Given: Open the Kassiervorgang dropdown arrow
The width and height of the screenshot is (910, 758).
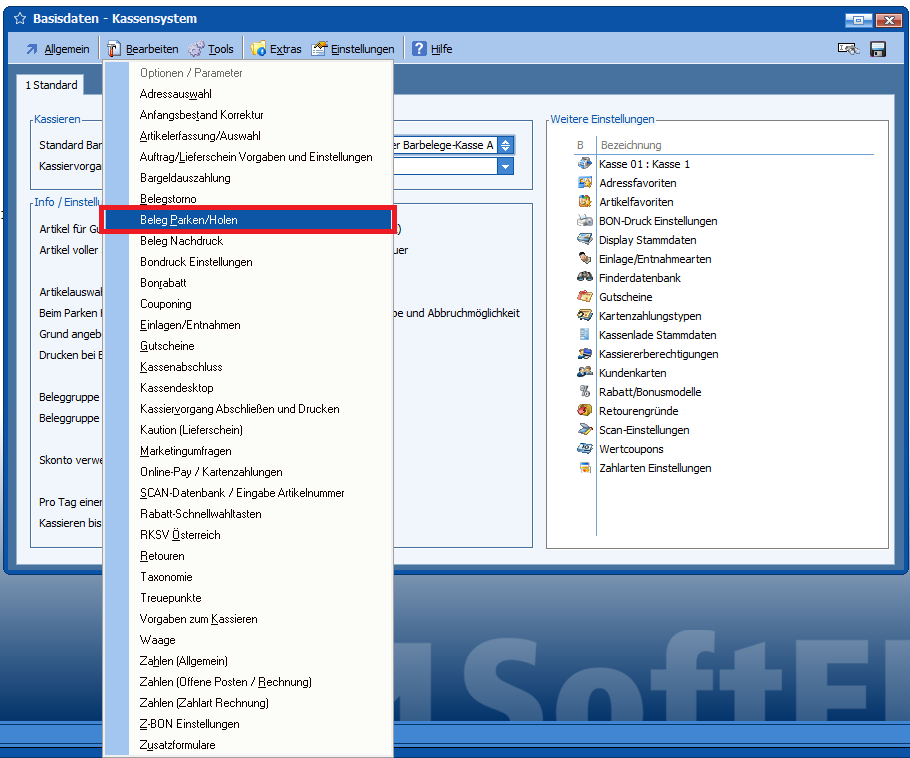Looking at the screenshot, I should click(505, 166).
